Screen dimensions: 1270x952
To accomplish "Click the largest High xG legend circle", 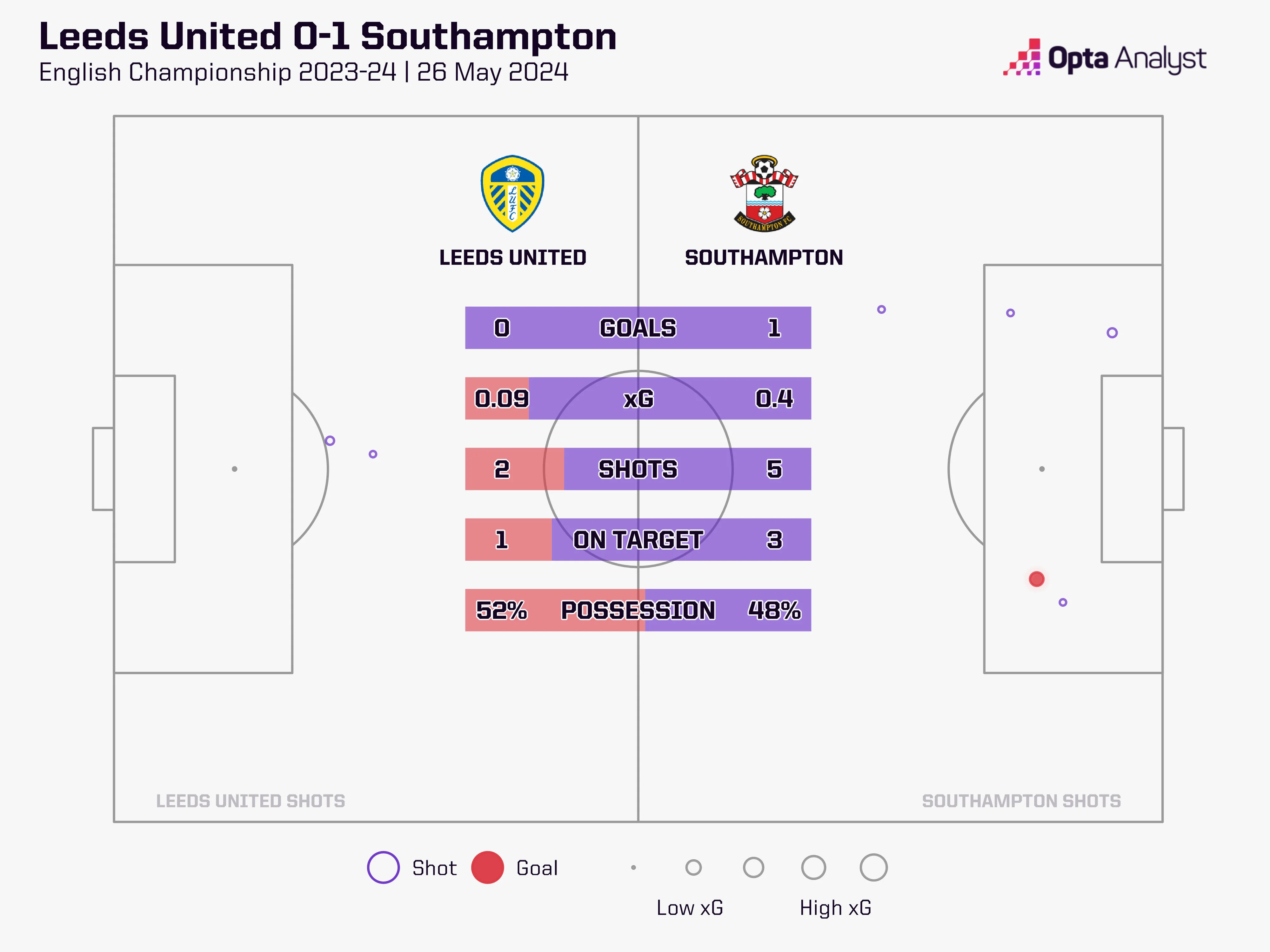I will [x=873, y=867].
